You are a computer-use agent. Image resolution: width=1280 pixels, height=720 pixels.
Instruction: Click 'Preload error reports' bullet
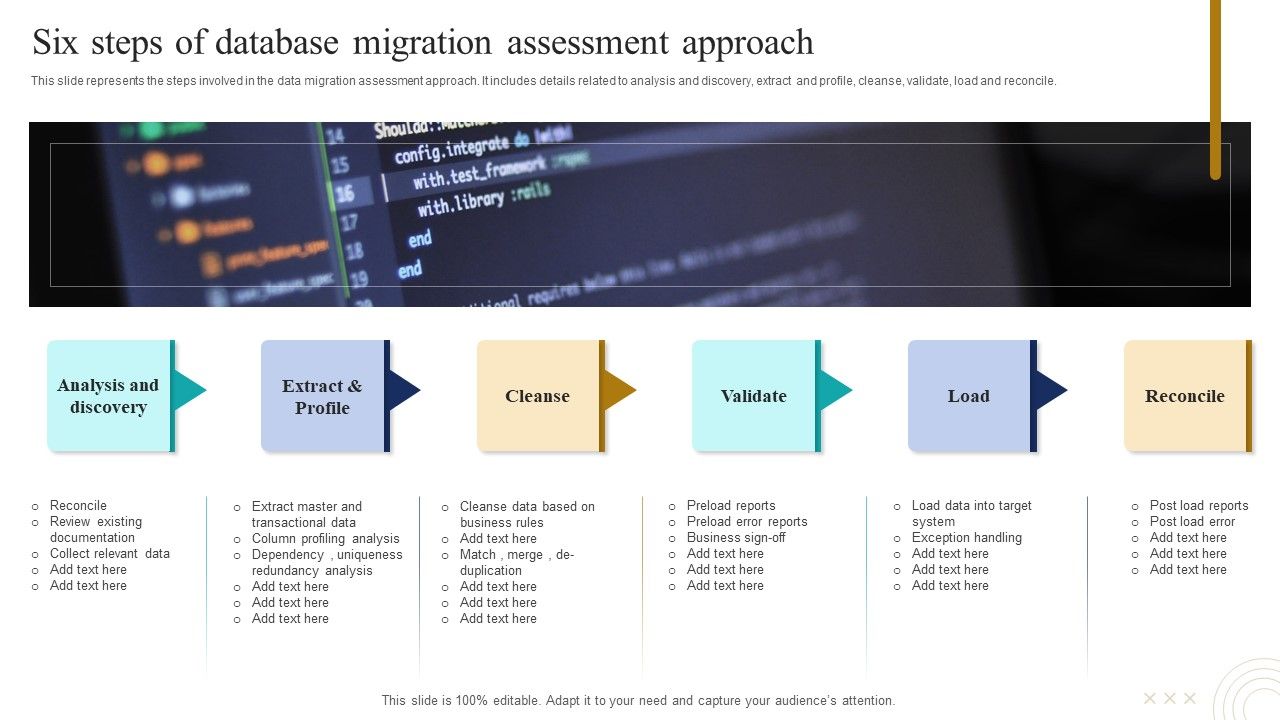pos(747,522)
